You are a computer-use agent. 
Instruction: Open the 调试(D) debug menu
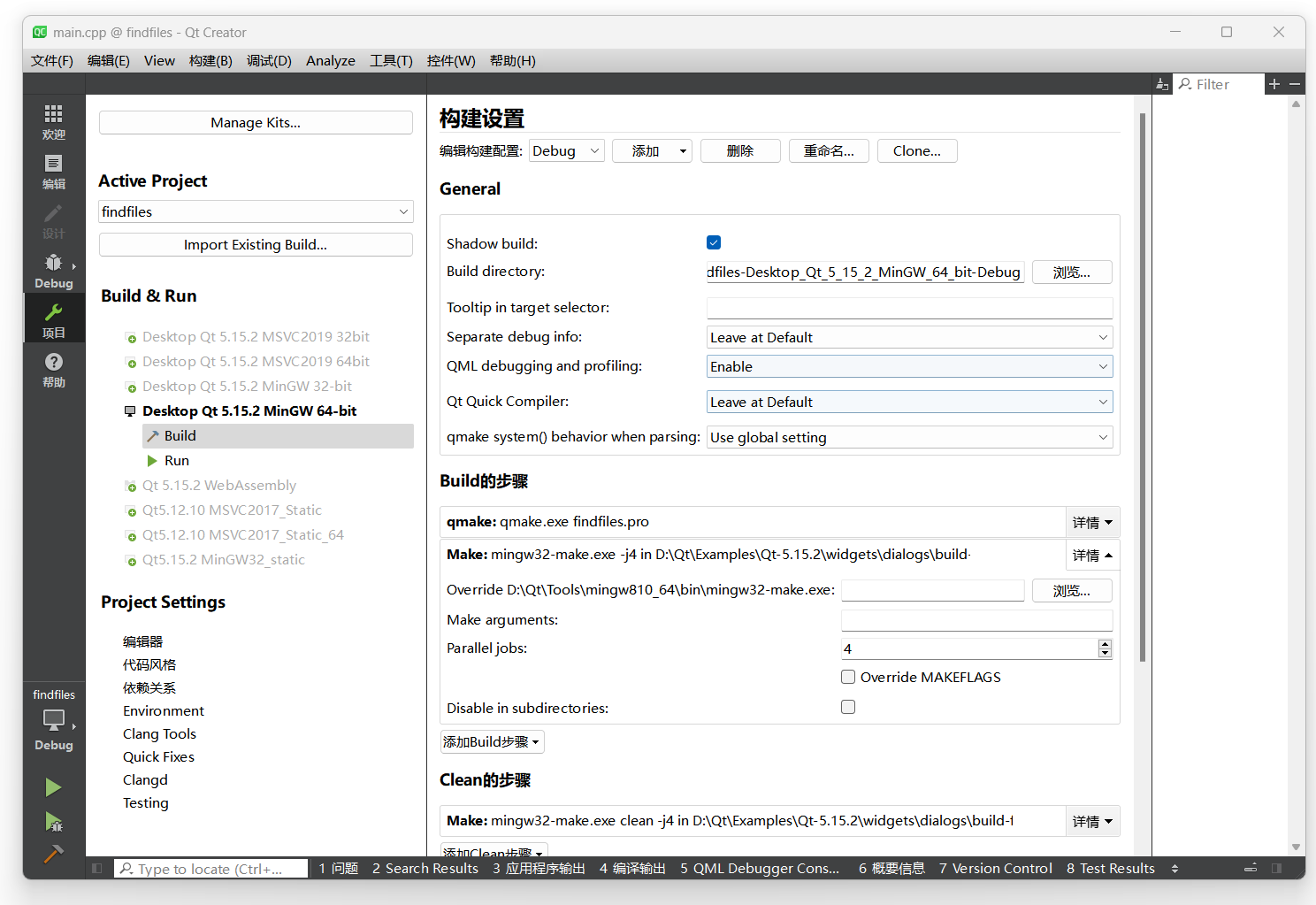[269, 60]
